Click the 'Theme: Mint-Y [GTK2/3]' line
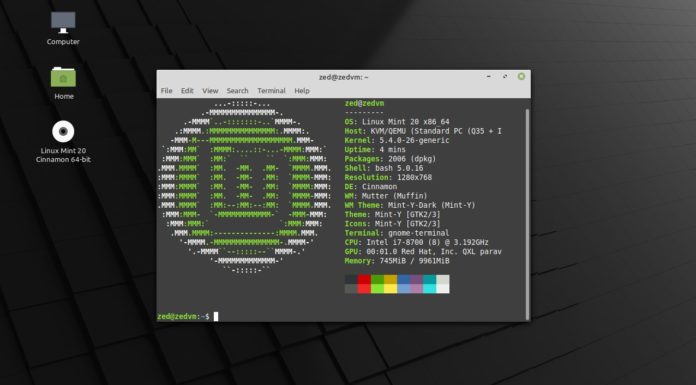 (x=392, y=214)
